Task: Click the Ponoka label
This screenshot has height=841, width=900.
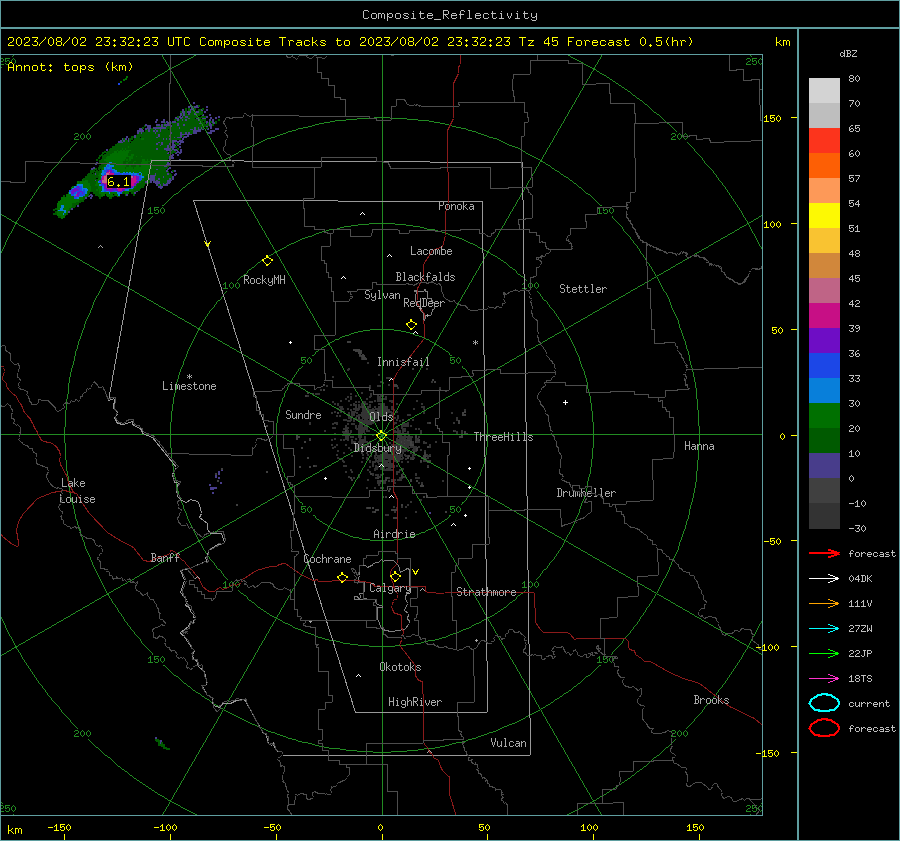Action: 456,206
